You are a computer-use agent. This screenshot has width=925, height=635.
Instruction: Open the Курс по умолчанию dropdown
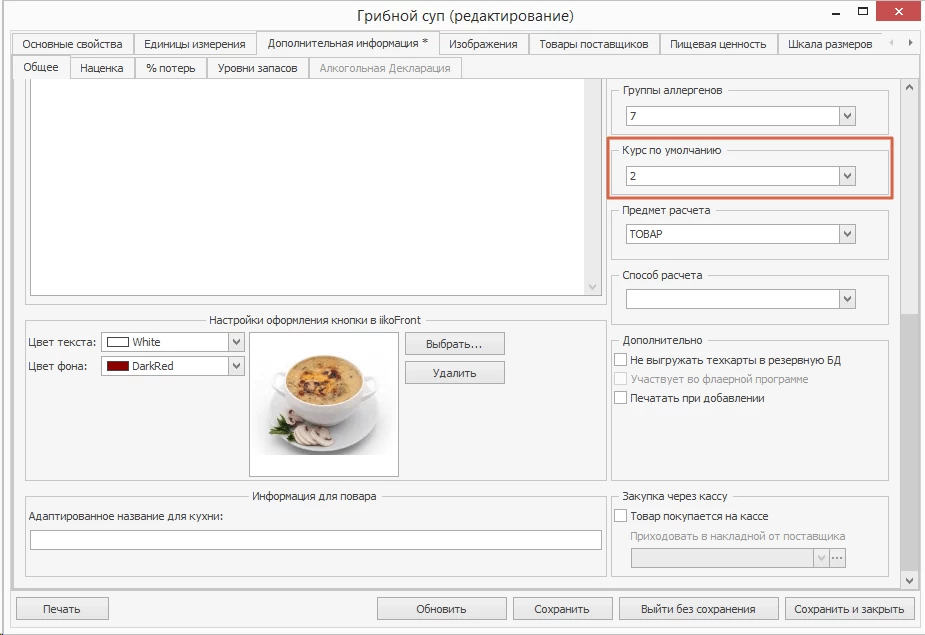click(x=847, y=176)
